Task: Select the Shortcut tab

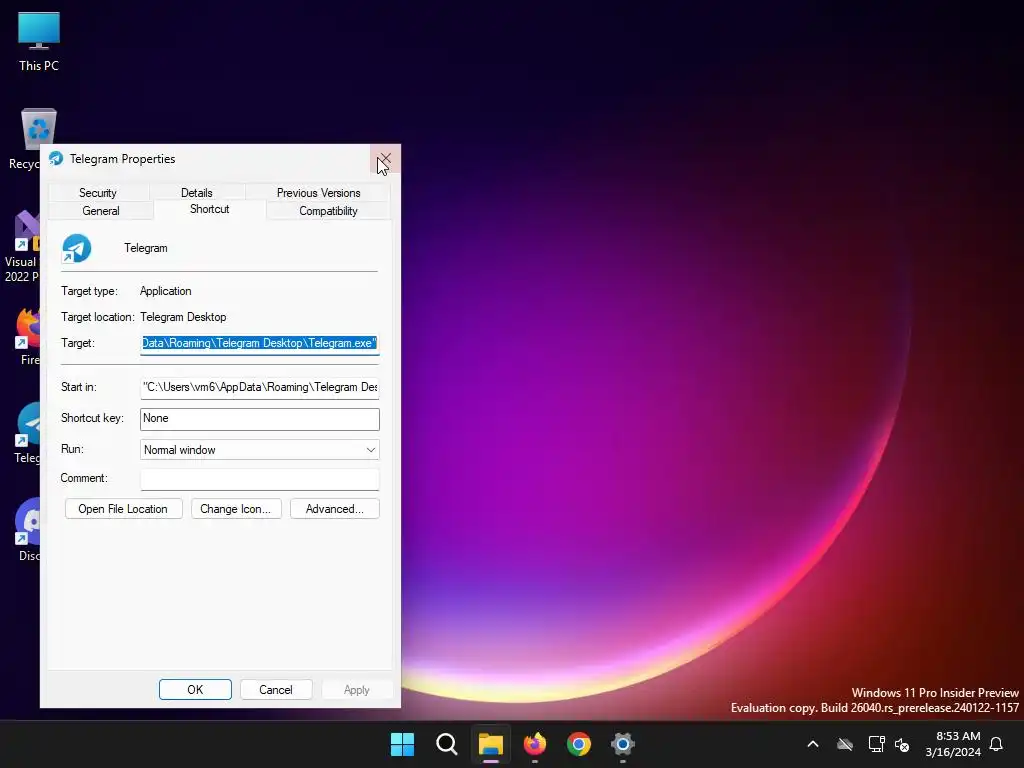Action: tap(210, 209)
